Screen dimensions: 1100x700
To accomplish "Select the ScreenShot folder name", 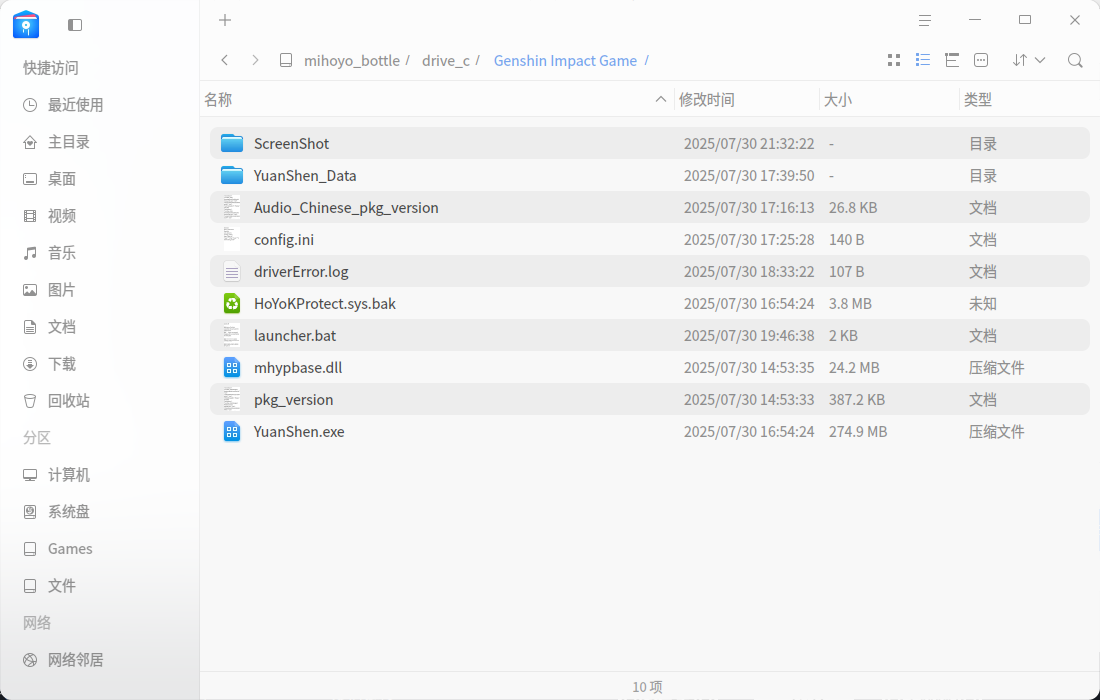I will [x=291, y=144].
